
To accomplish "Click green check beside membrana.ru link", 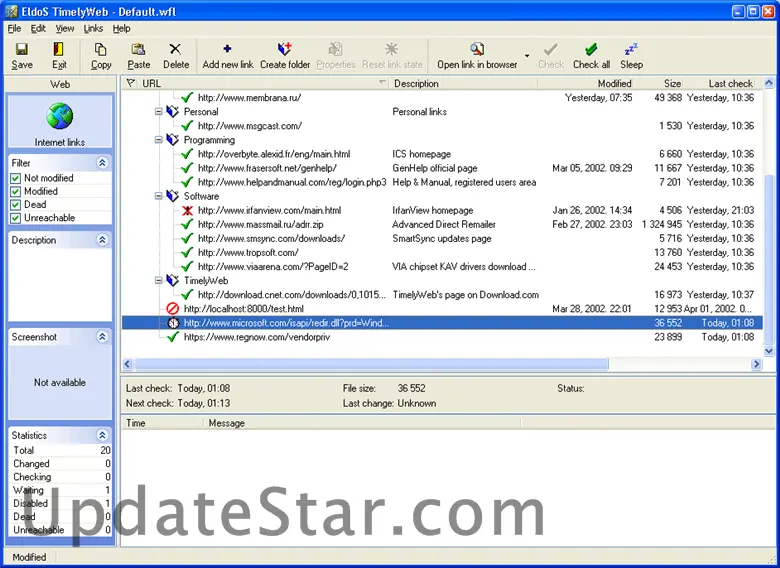I will [187, 97].
